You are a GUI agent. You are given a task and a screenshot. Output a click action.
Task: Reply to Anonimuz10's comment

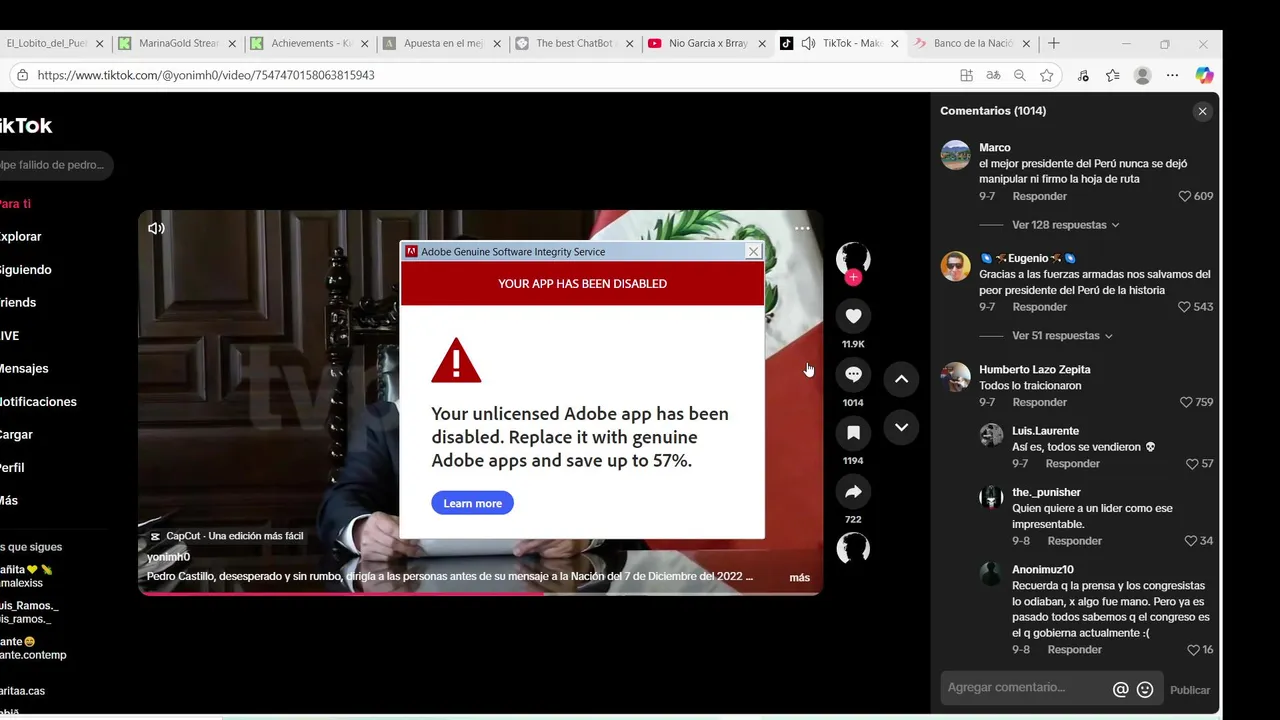pos(1074,650)
